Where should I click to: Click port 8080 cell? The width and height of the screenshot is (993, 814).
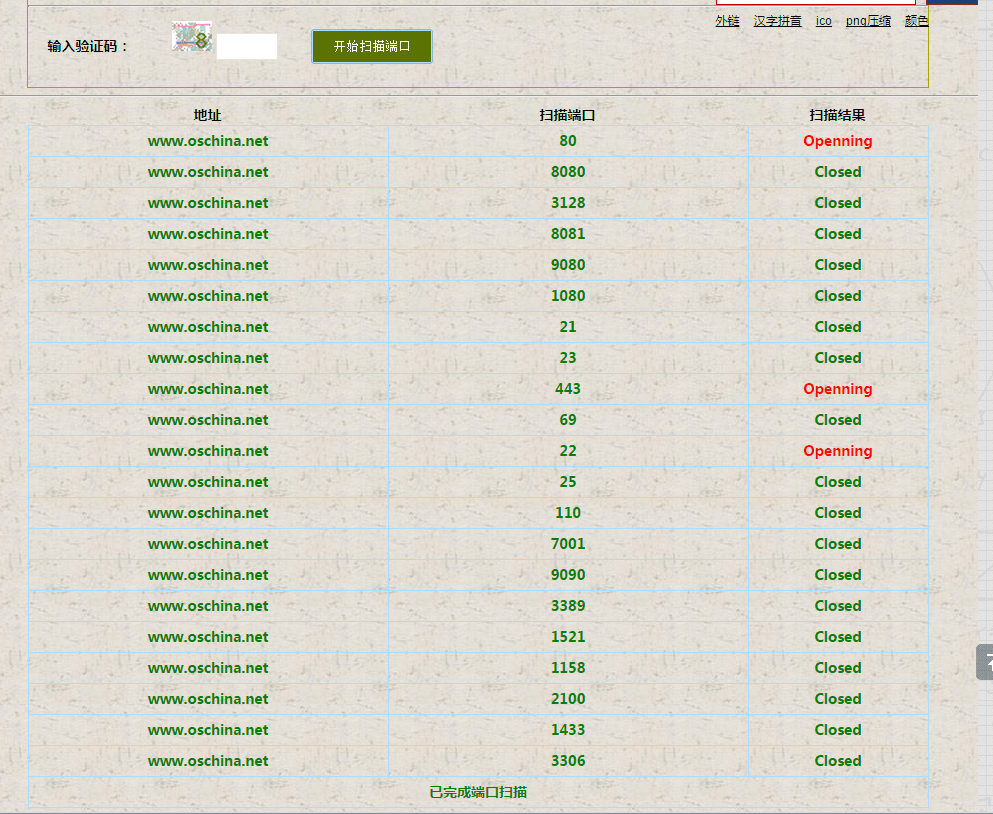568,172
